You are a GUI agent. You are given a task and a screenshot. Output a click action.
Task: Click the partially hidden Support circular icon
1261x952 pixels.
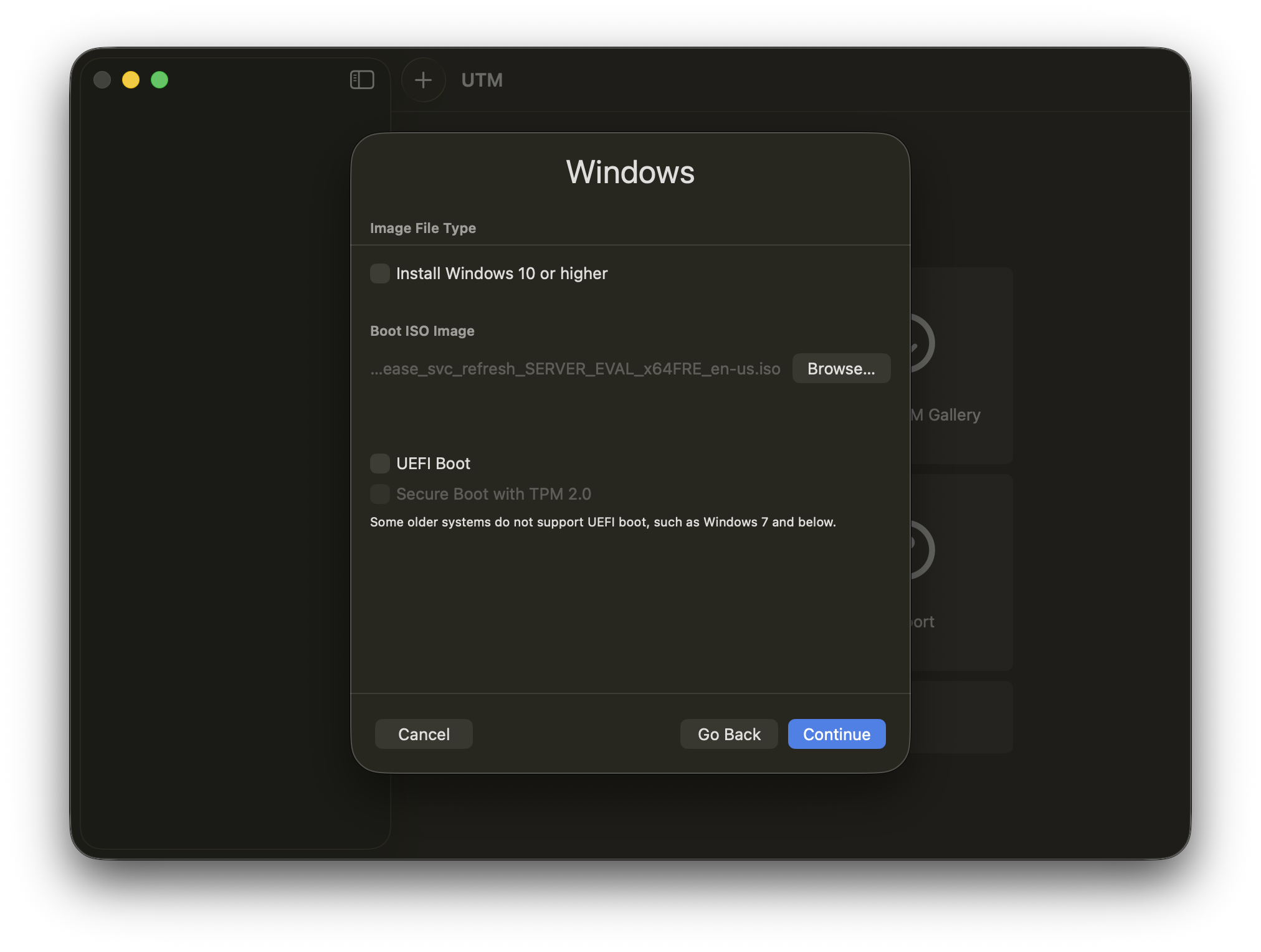pos(923,550)
